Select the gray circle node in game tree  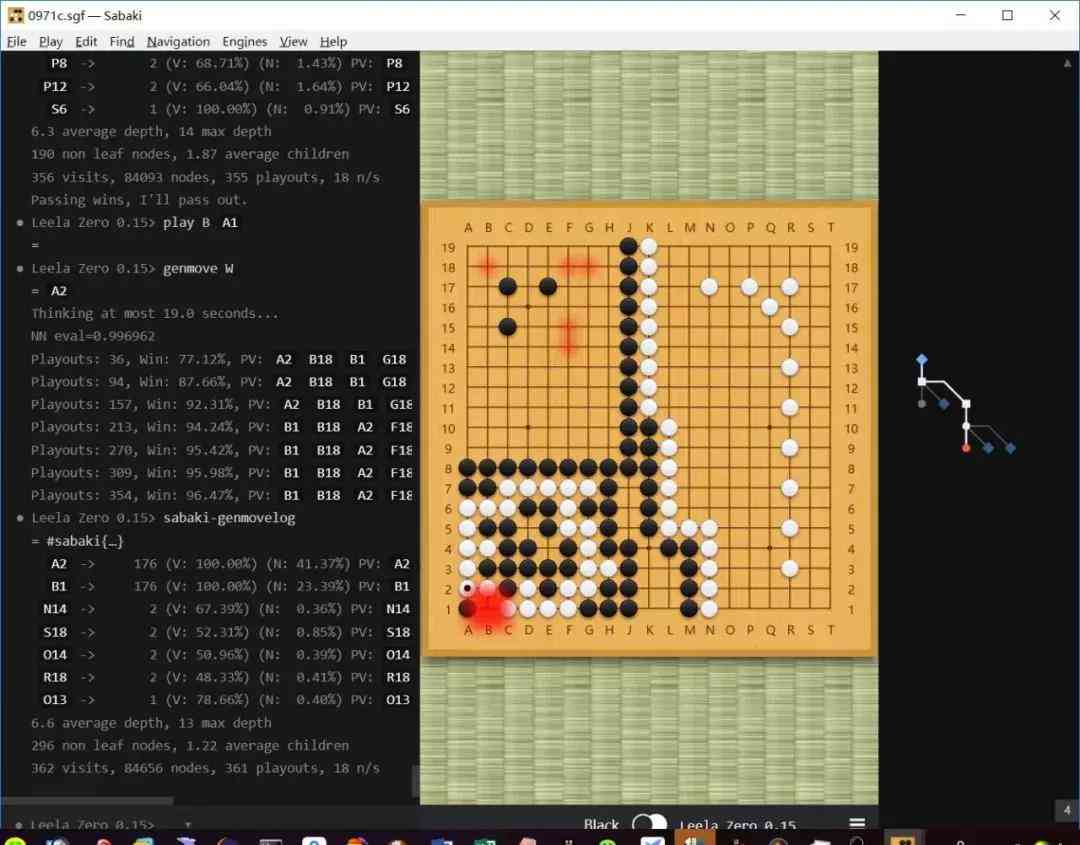pyautogui.click(x=922, y=404)
